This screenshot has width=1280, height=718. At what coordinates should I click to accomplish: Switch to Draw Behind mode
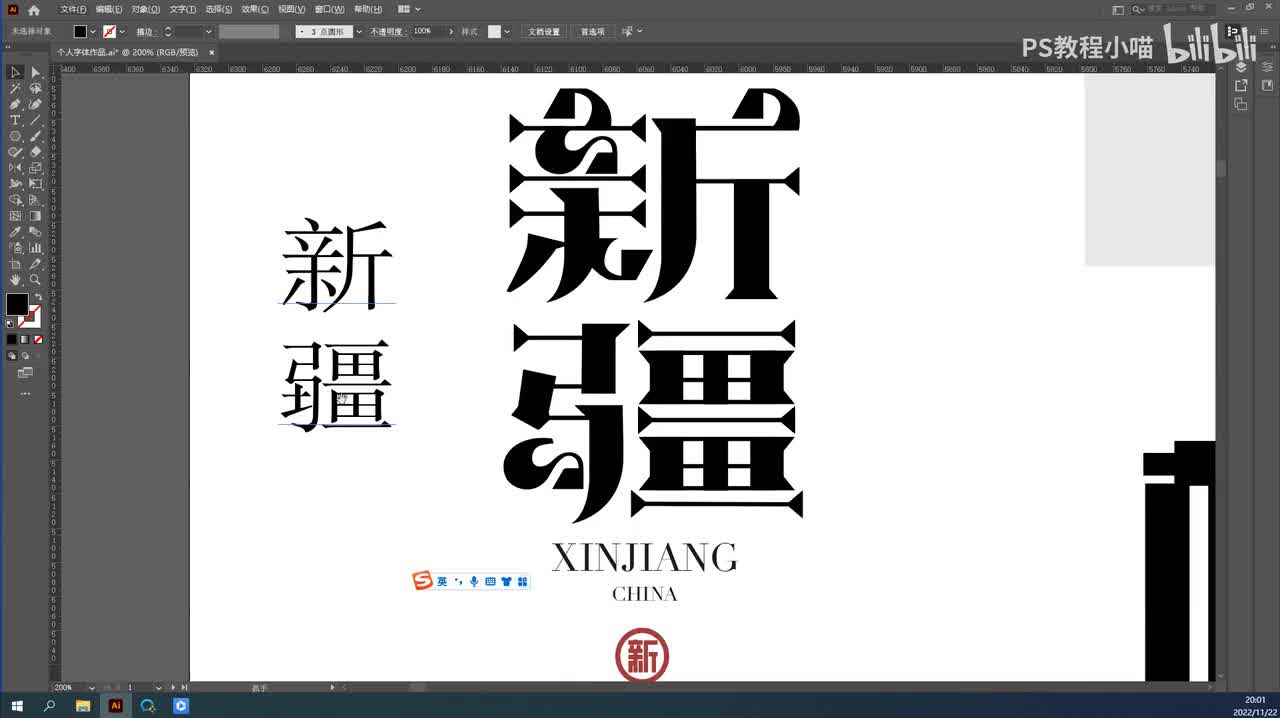(x=25, y=355)
